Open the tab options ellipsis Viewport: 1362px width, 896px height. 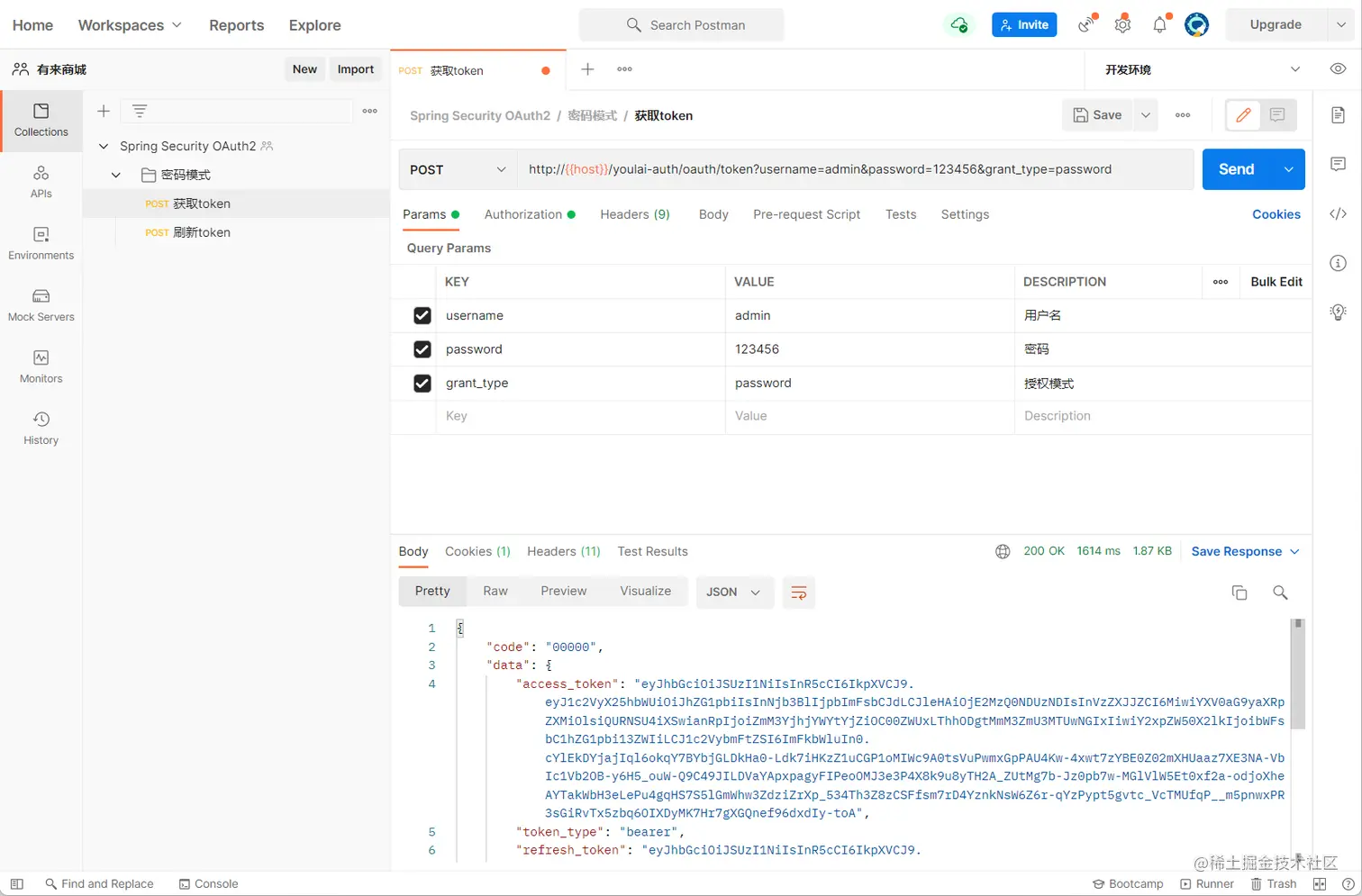(624, 69)
